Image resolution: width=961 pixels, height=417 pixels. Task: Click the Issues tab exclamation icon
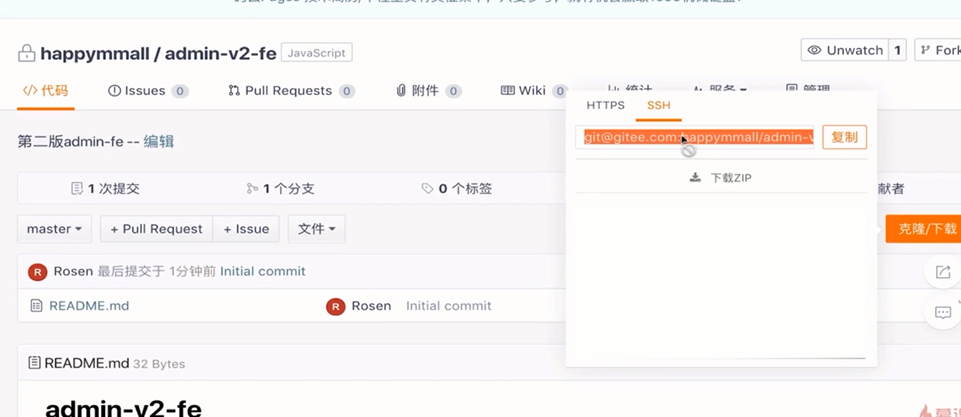coord(115,91)
